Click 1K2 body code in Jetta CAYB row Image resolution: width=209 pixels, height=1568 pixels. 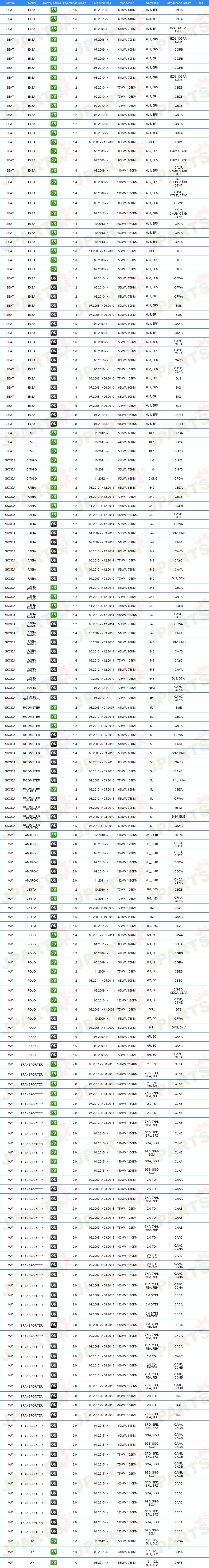(x=152, y=917)
